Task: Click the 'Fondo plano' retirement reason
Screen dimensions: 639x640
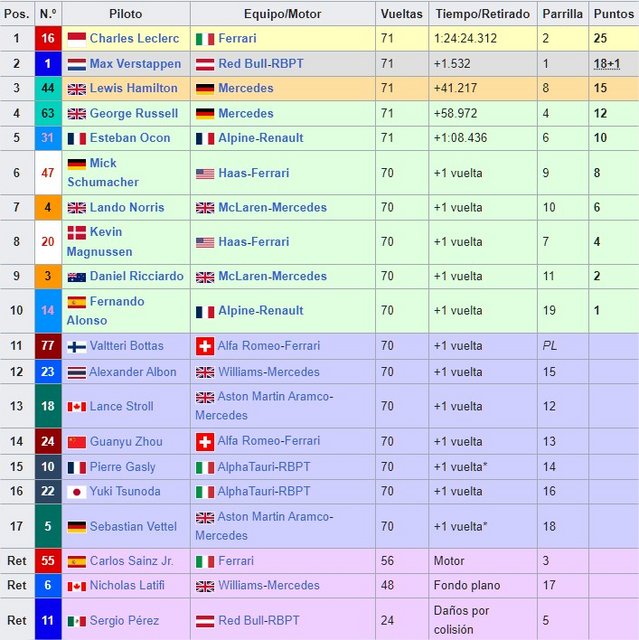Action: click(x=467, y=585)
